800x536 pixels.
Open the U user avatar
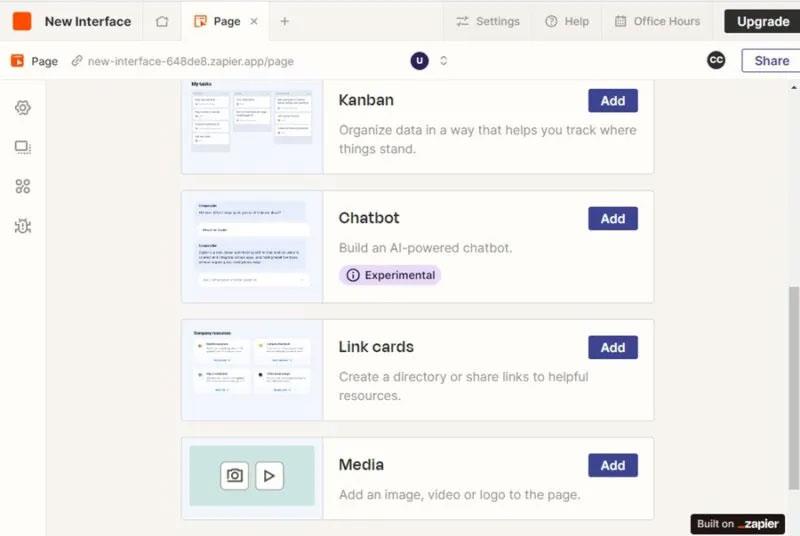(x=419, y=61)
